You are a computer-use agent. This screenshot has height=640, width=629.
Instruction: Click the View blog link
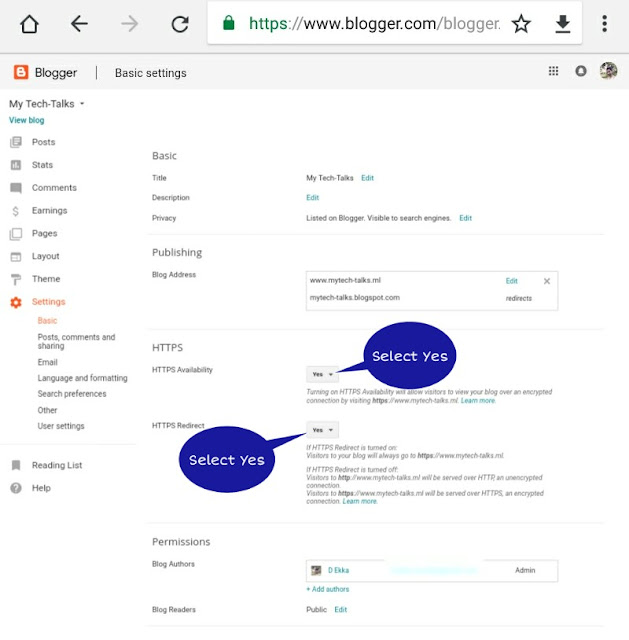tap(26, 120)
